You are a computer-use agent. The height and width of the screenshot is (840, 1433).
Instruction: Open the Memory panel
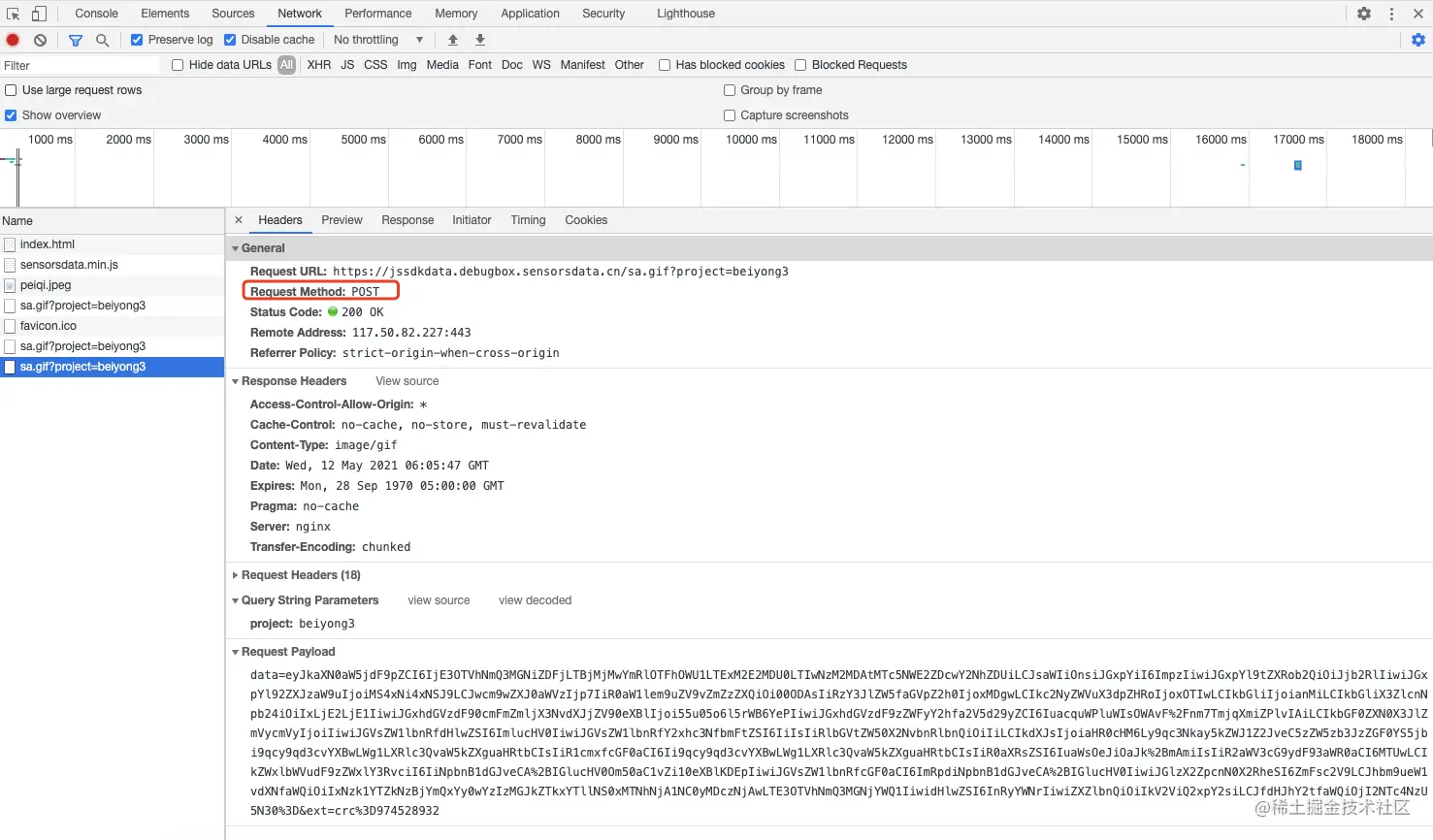pyautogui.click(x=456, y=14)
